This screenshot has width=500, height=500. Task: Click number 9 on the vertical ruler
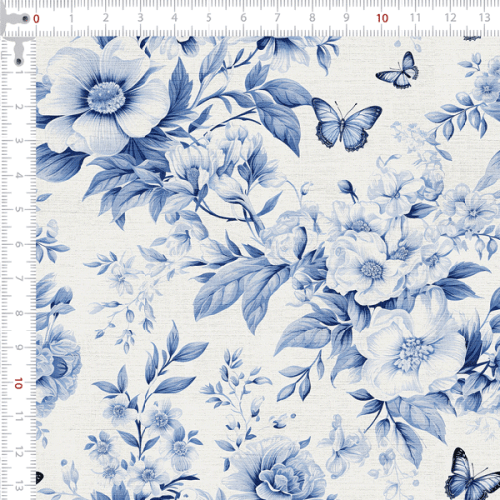pyautogui.click(x=19, y=348)
